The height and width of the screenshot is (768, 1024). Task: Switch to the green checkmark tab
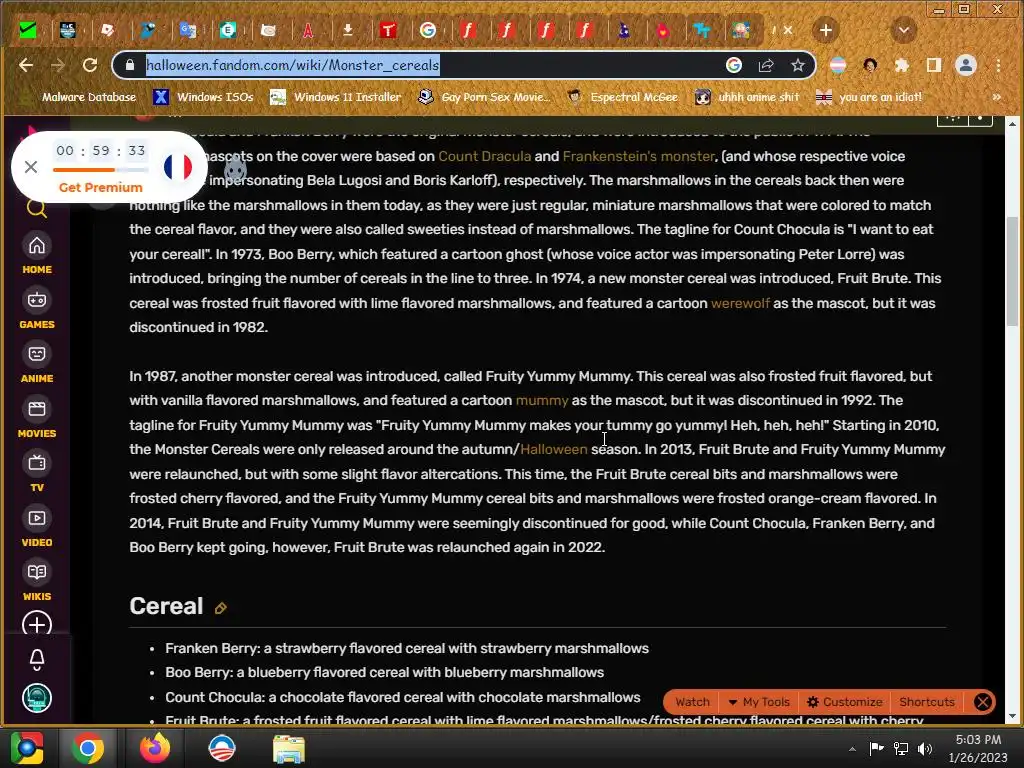pyautogui.click(x=27, y=30)
